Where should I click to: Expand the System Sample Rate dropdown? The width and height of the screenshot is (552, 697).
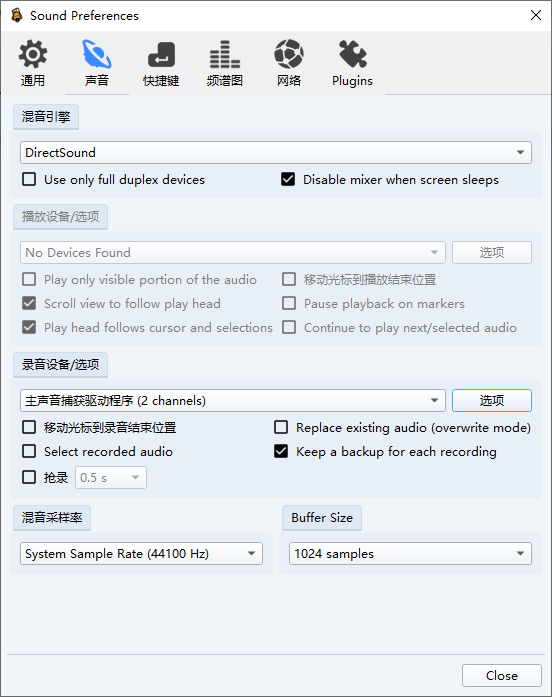pyautogui.click(x=141, y=553)
